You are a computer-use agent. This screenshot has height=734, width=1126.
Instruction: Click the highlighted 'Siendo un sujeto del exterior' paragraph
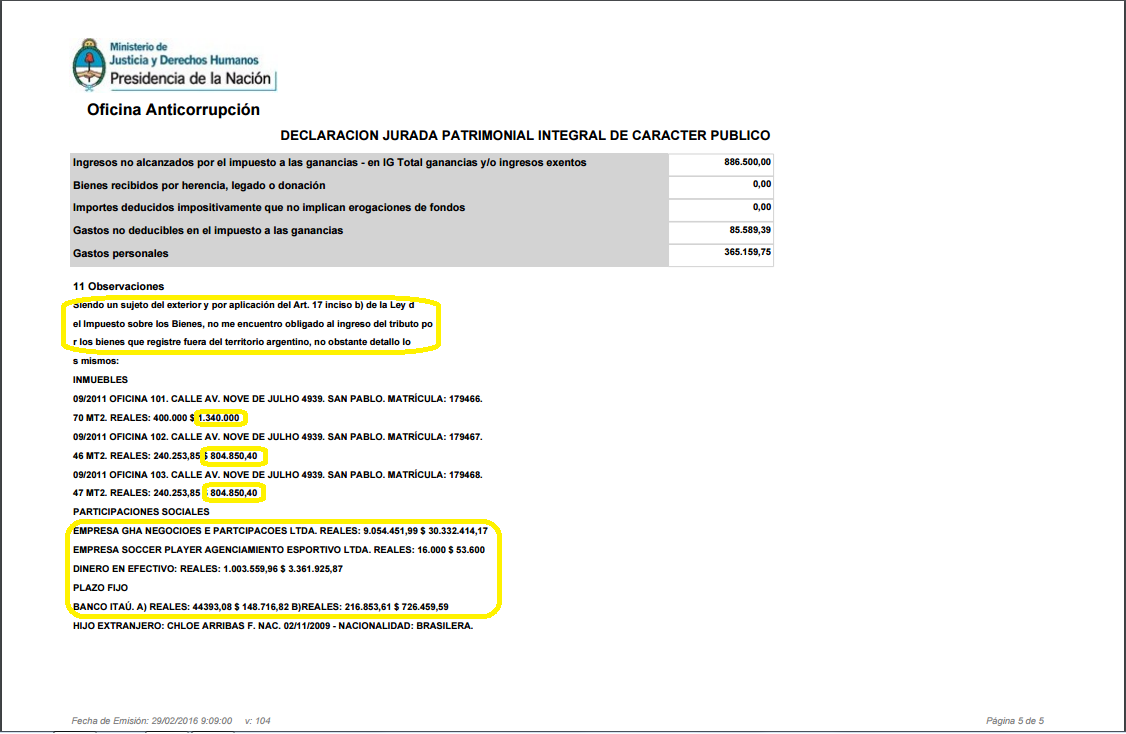tap(252, 324)
